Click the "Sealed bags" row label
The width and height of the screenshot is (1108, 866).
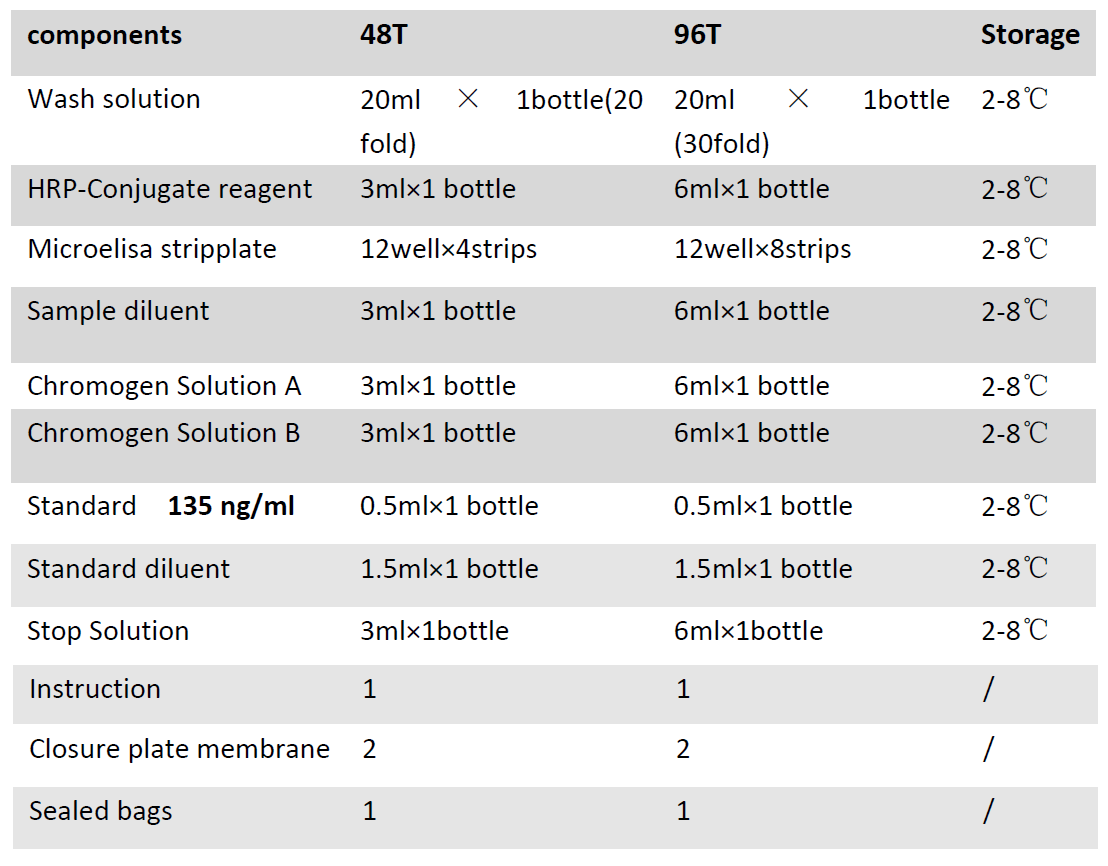click(x=101, y=810)
